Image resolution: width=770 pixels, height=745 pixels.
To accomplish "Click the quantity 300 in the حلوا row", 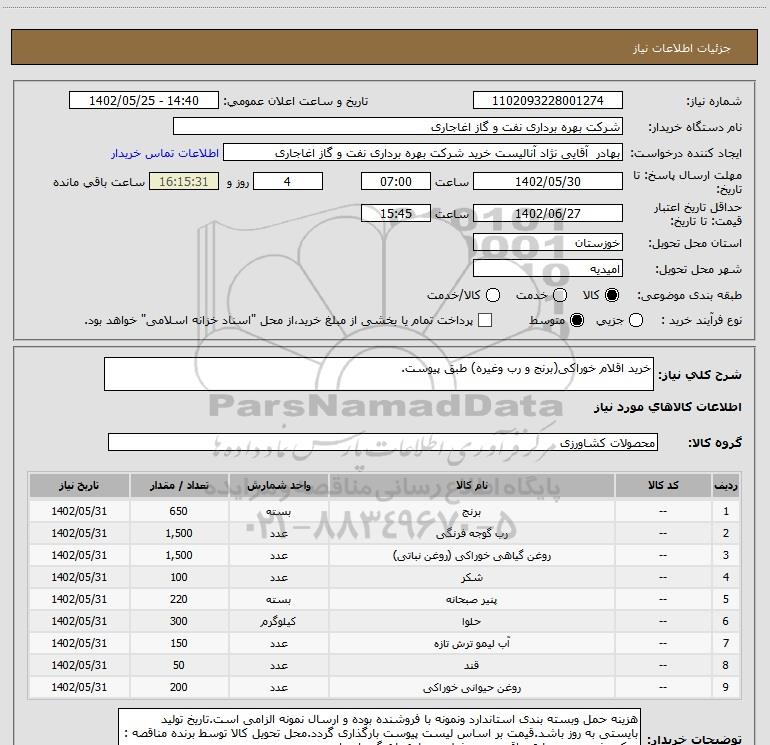I will click(179, 622).
